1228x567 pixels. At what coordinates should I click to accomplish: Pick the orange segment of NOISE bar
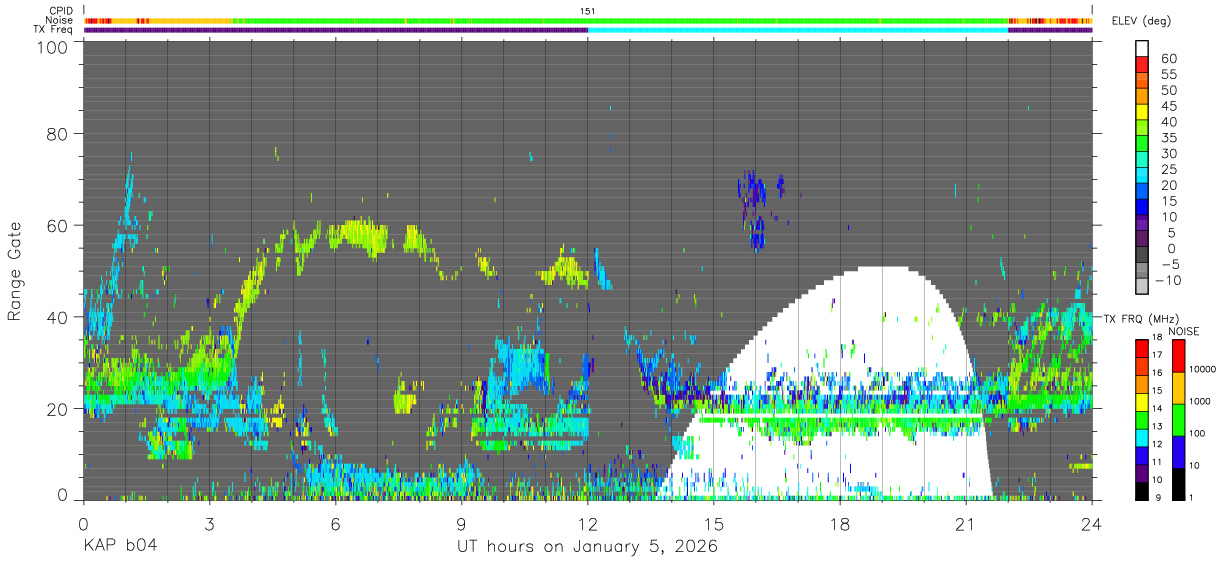point(1178,388)
